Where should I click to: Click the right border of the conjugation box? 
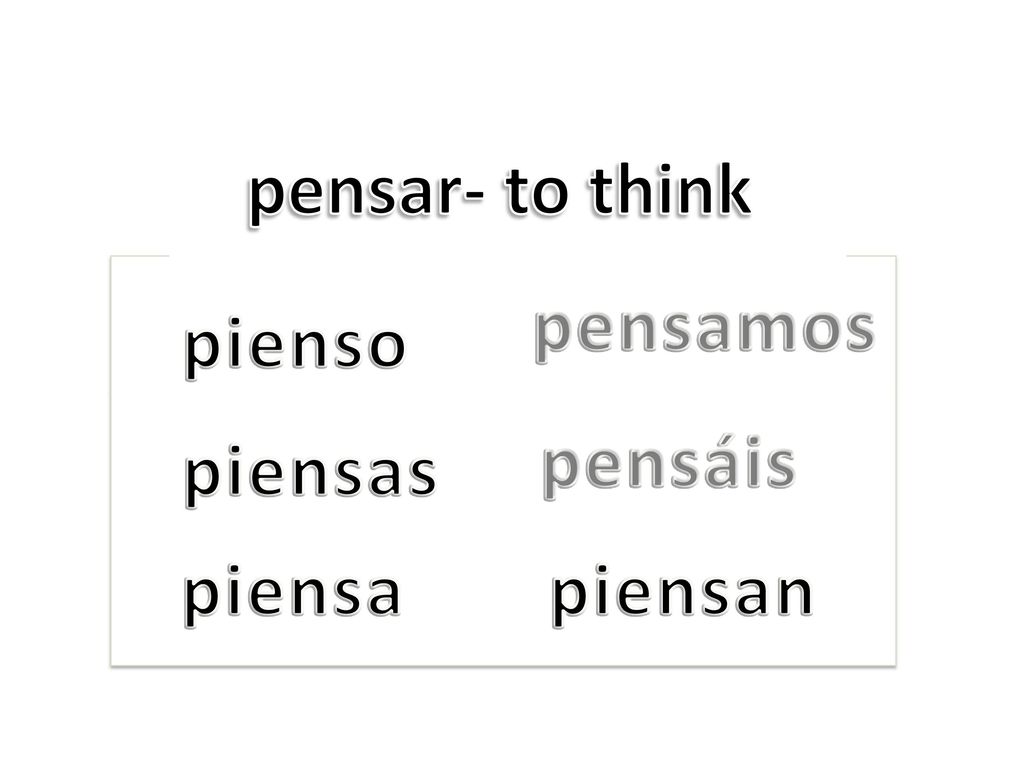pos(895,461)
